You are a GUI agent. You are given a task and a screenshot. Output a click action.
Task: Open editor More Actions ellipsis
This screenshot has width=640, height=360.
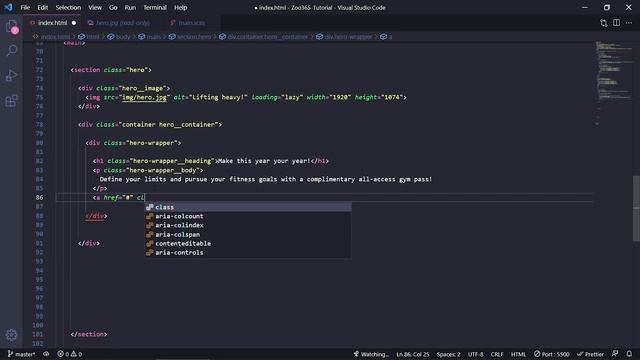(x=629, y=23)
